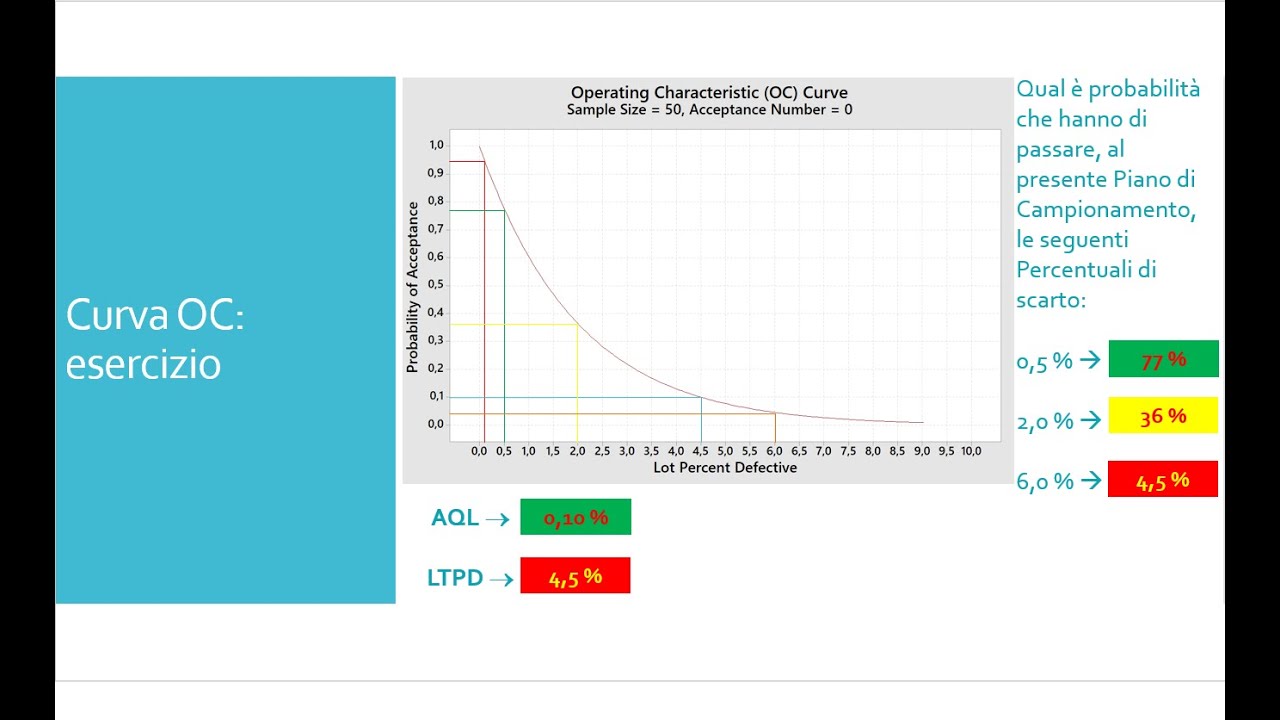Click the green 77 % answer box
The height and width of the screenshot is (720, 1280).
1163,359
